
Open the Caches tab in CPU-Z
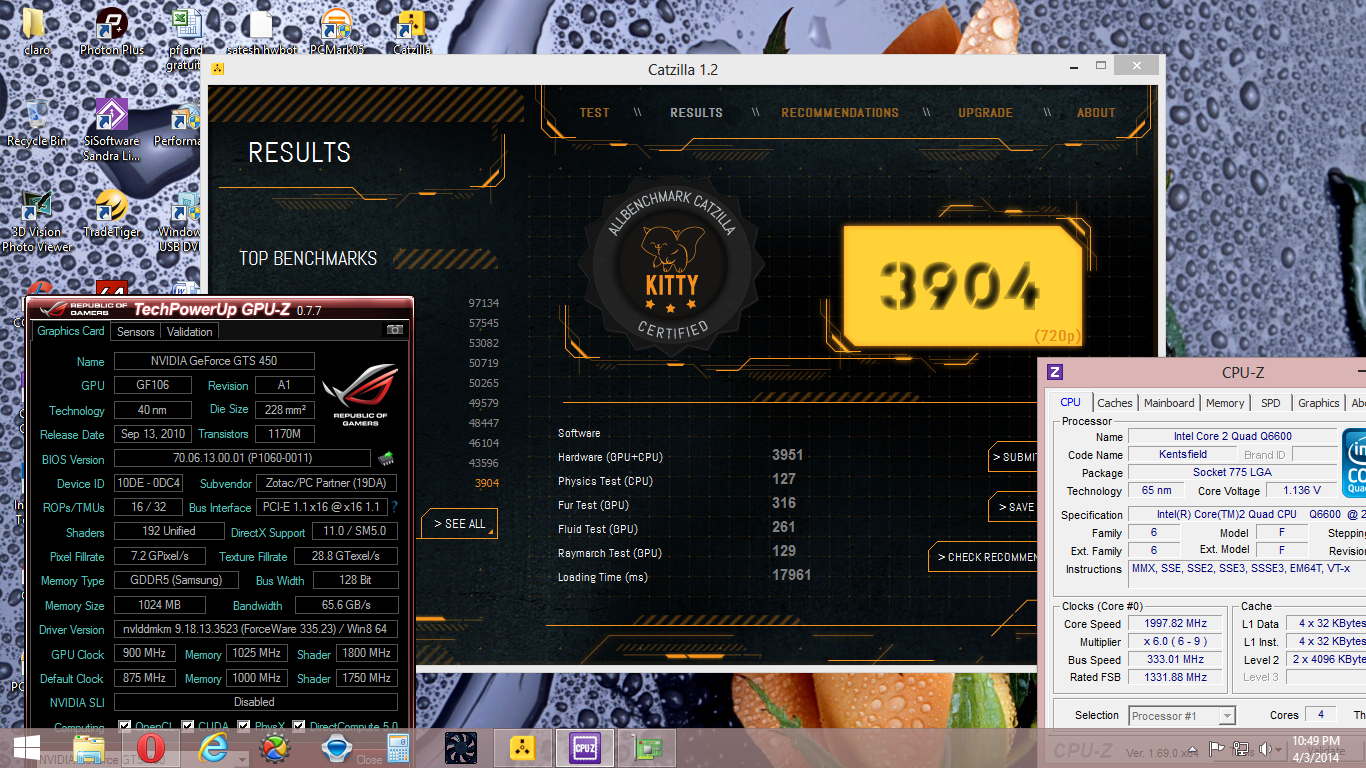tap(1115, 403)
